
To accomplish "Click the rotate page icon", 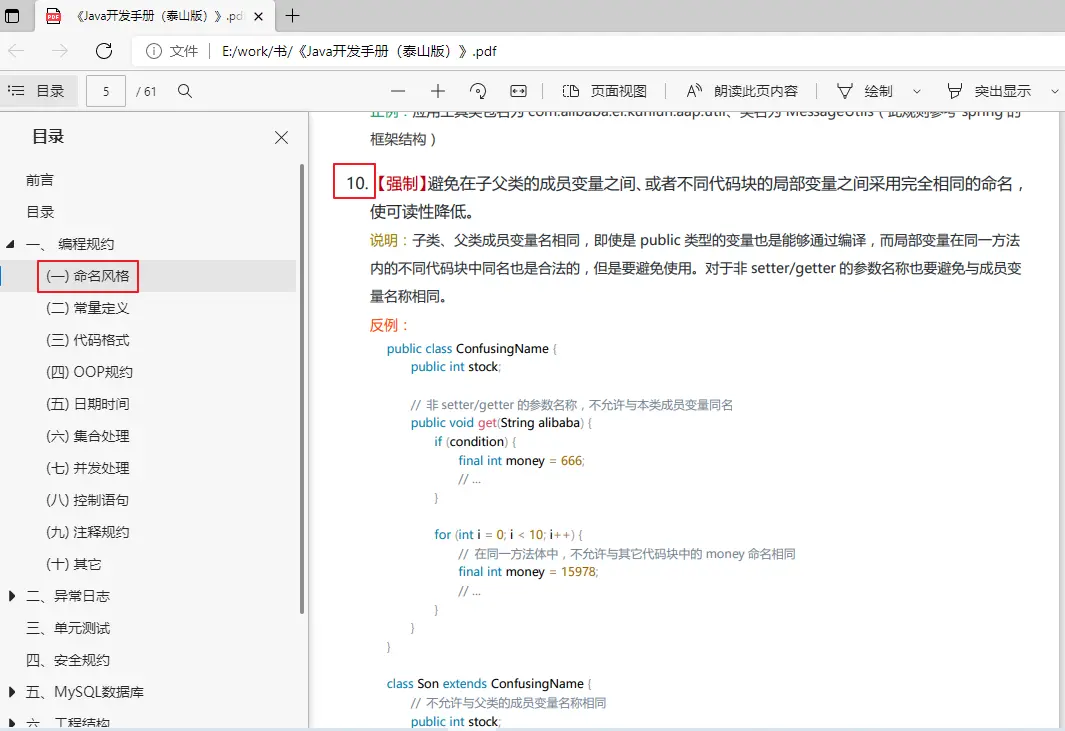I will tap(478, 91).
